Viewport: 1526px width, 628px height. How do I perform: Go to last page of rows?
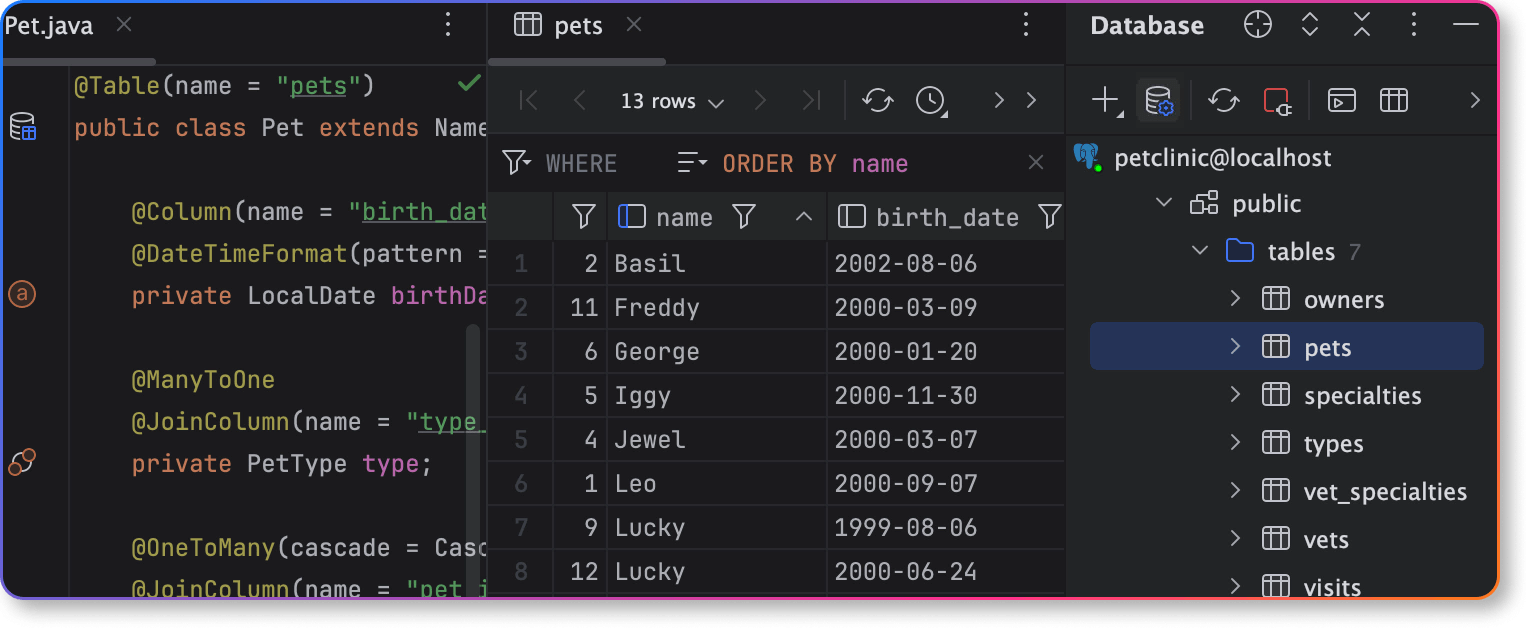pos(811,100)
